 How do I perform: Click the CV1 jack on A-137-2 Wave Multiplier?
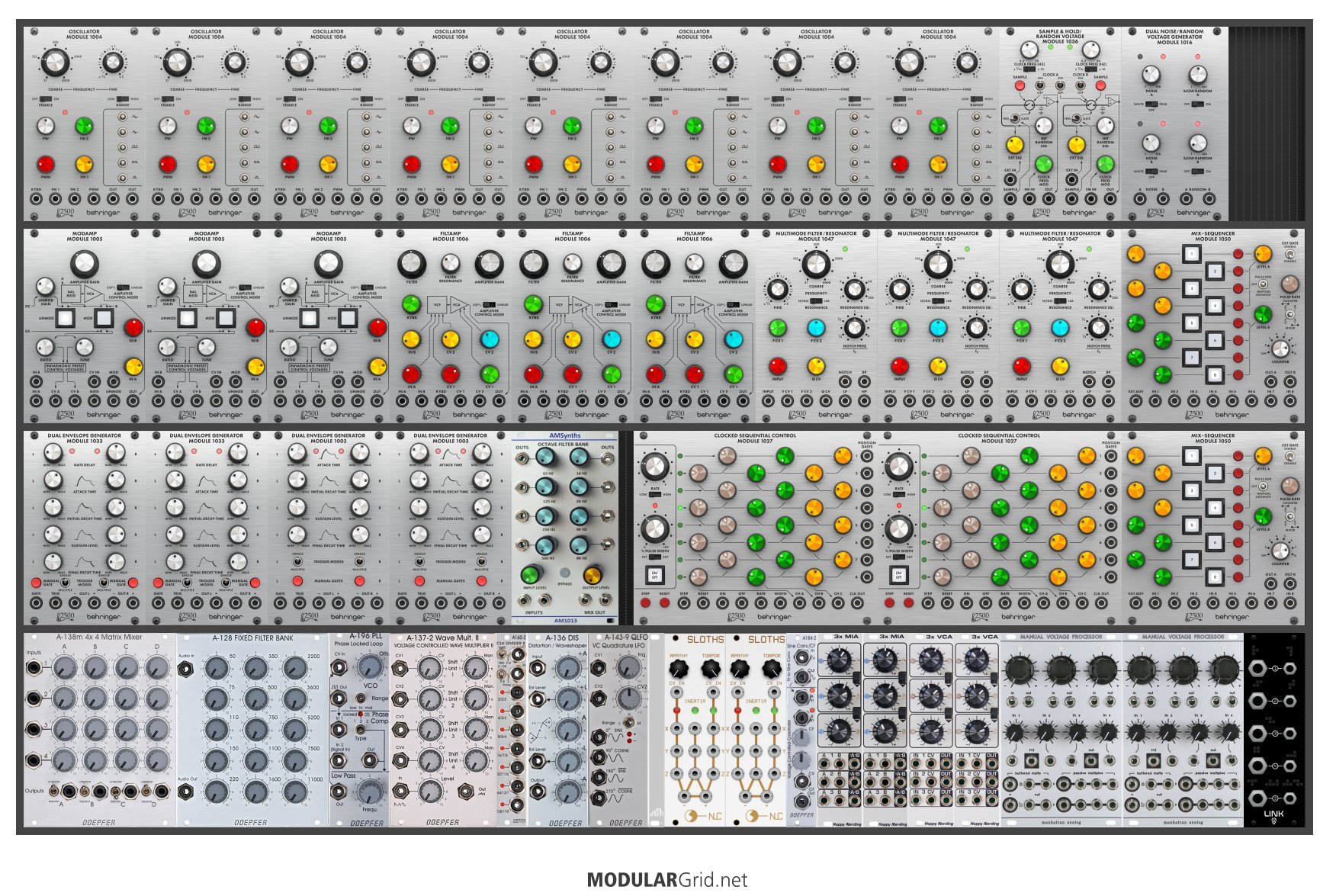400,669
